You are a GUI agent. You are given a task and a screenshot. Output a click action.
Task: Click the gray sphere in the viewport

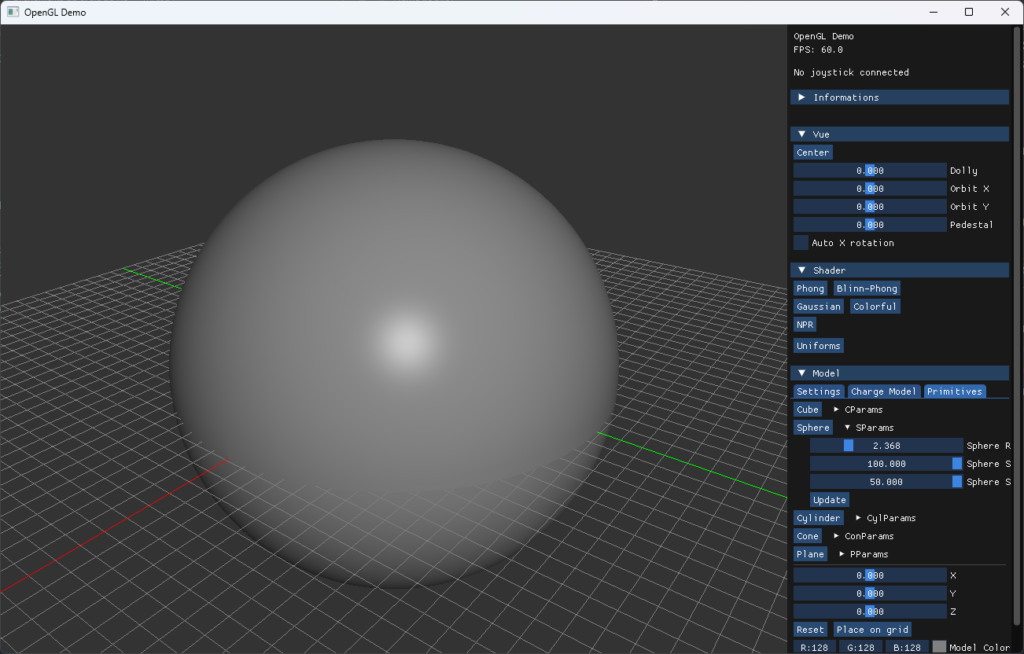pyautogui.click(x=394, y=363)
